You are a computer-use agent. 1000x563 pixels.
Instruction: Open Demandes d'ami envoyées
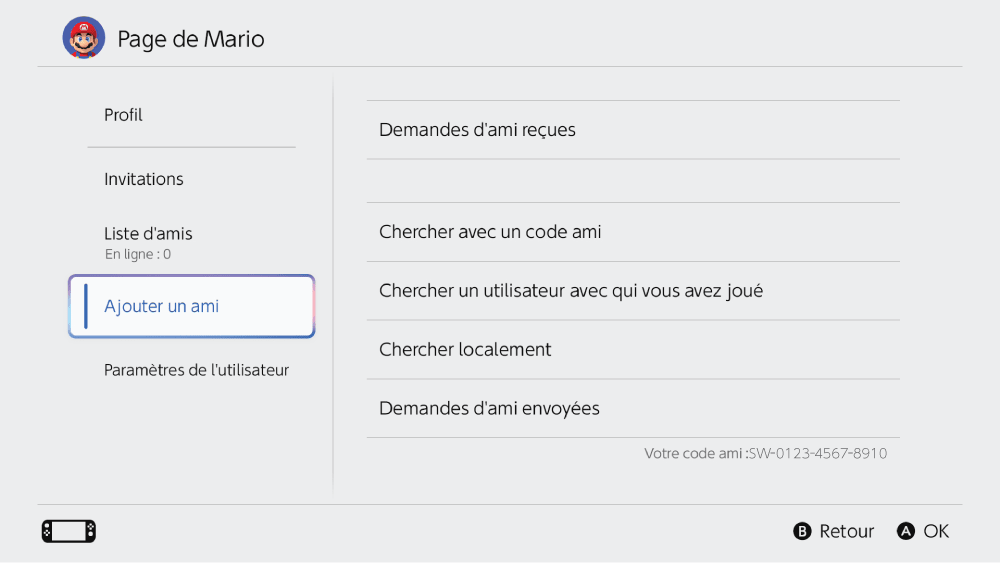point(489,408)
